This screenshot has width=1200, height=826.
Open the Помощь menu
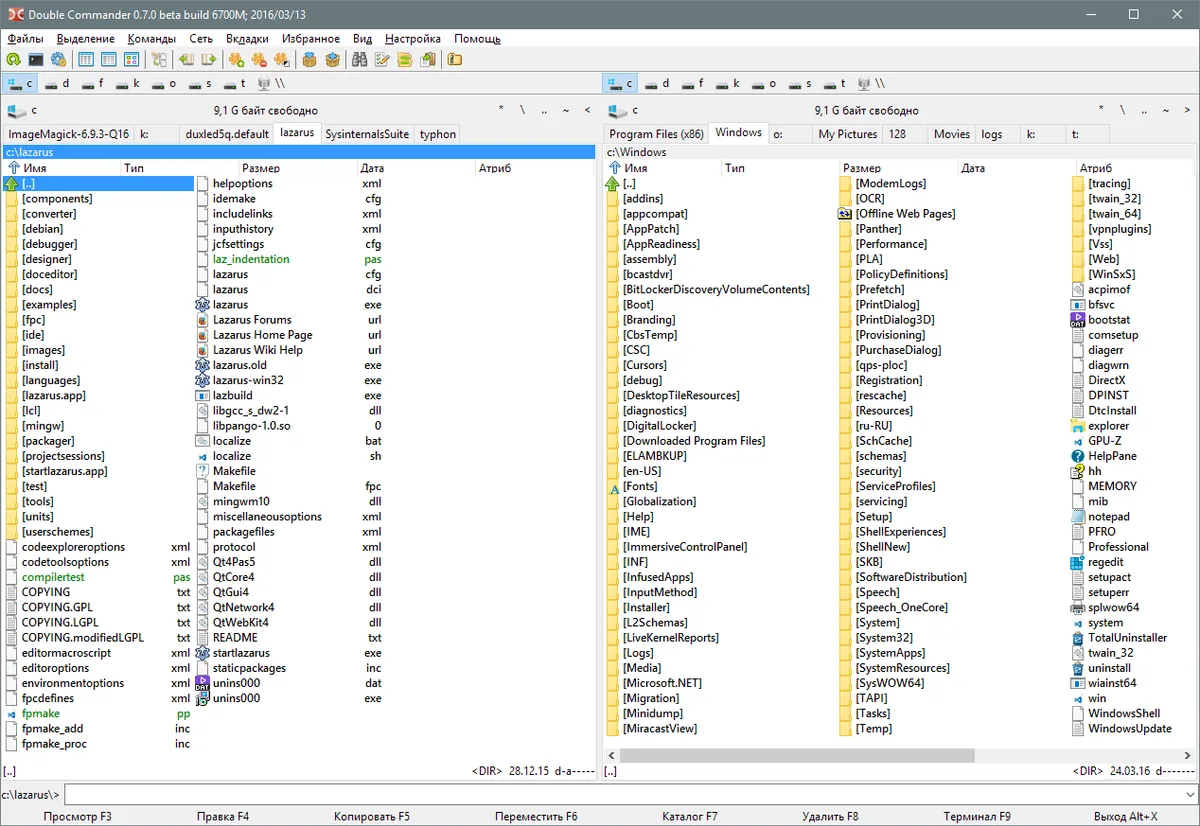478,39
